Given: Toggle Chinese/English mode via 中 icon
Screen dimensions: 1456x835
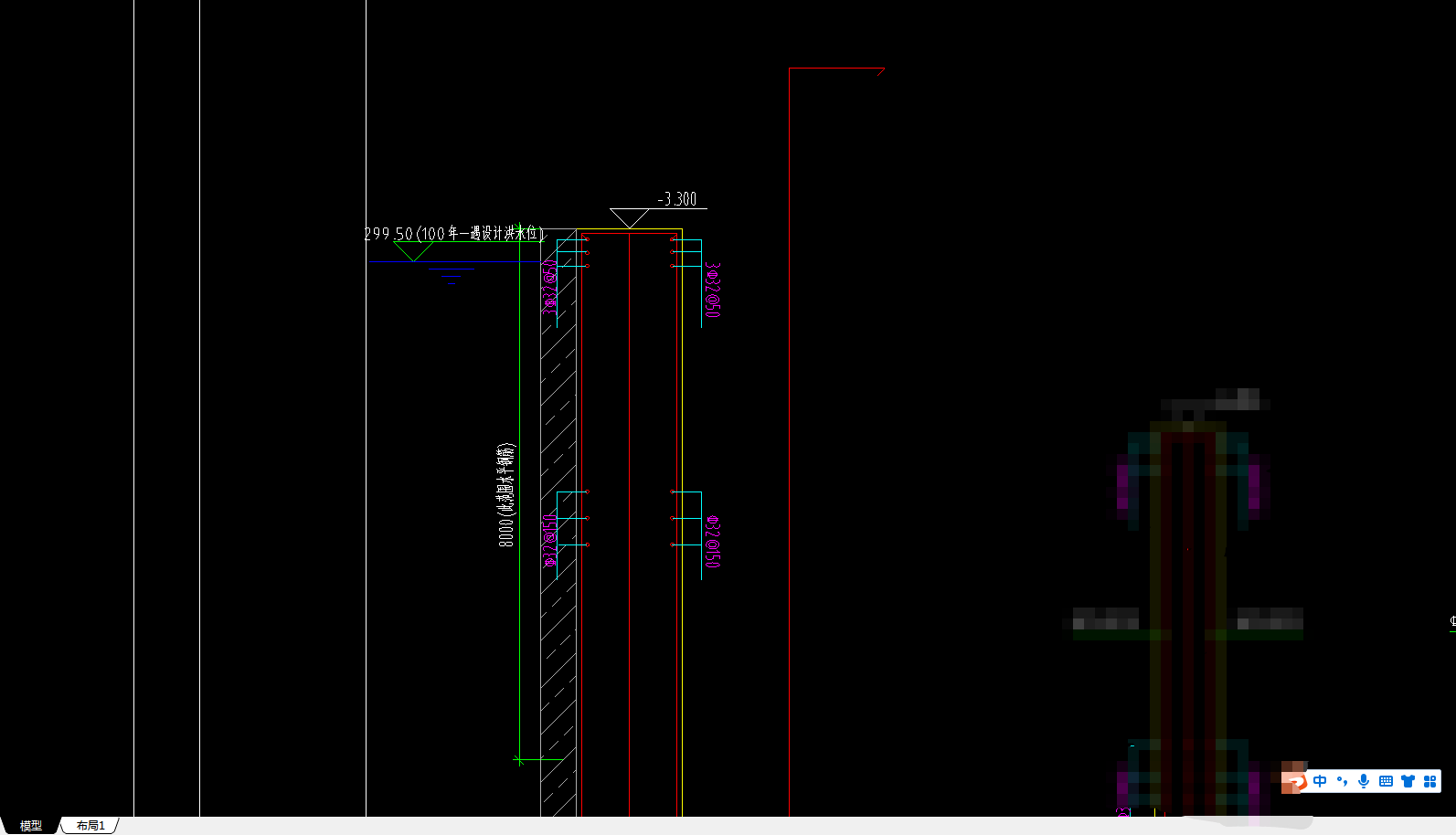Looking at the screenshot, I should click(1320, 781).
